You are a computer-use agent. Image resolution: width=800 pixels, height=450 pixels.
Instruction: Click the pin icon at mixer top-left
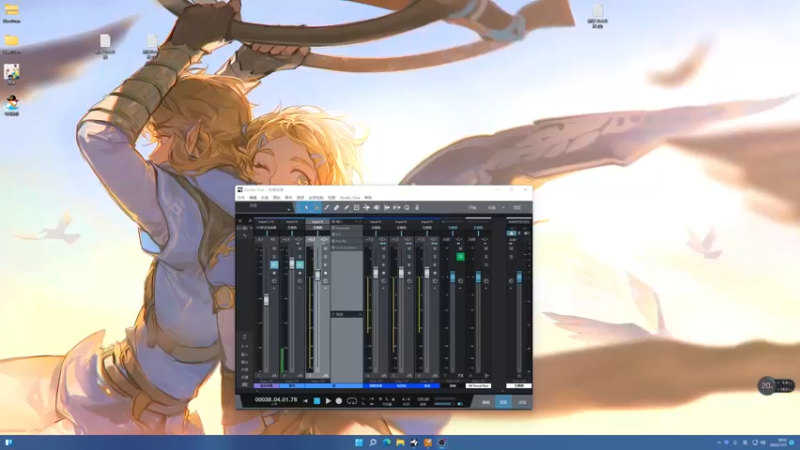(249, 221)
